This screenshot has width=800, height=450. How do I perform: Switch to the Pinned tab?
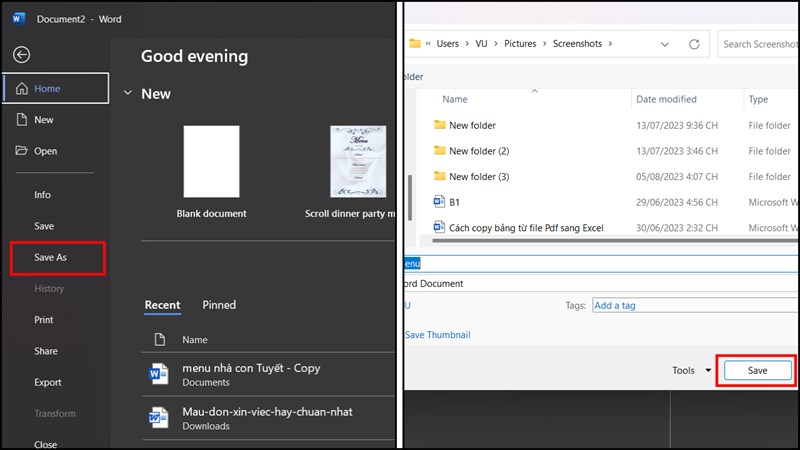coord(219,305)
